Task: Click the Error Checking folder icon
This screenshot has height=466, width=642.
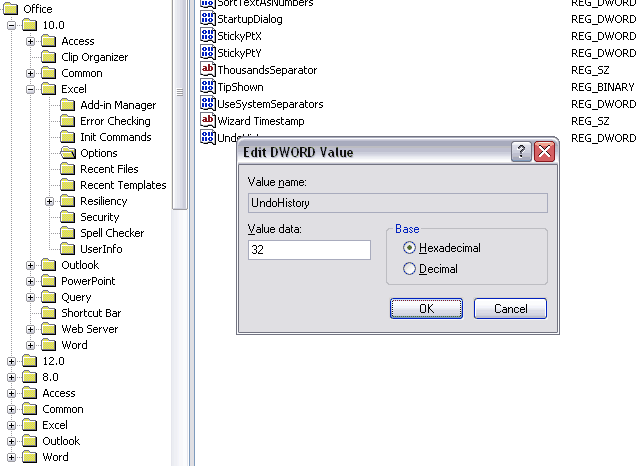Action: [68, 121]
